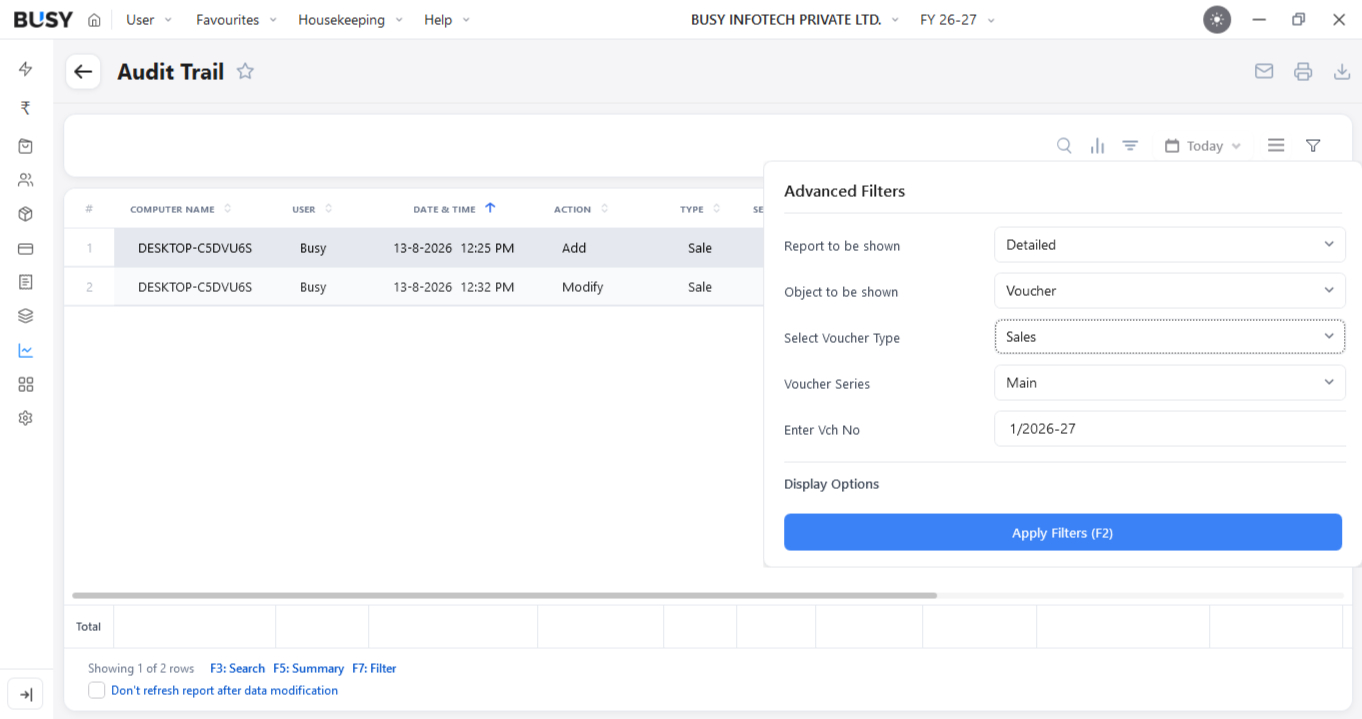The image size is (1362, 719).
Task: Click the Enter Vch No field
Action: [x=1169, y=429]
